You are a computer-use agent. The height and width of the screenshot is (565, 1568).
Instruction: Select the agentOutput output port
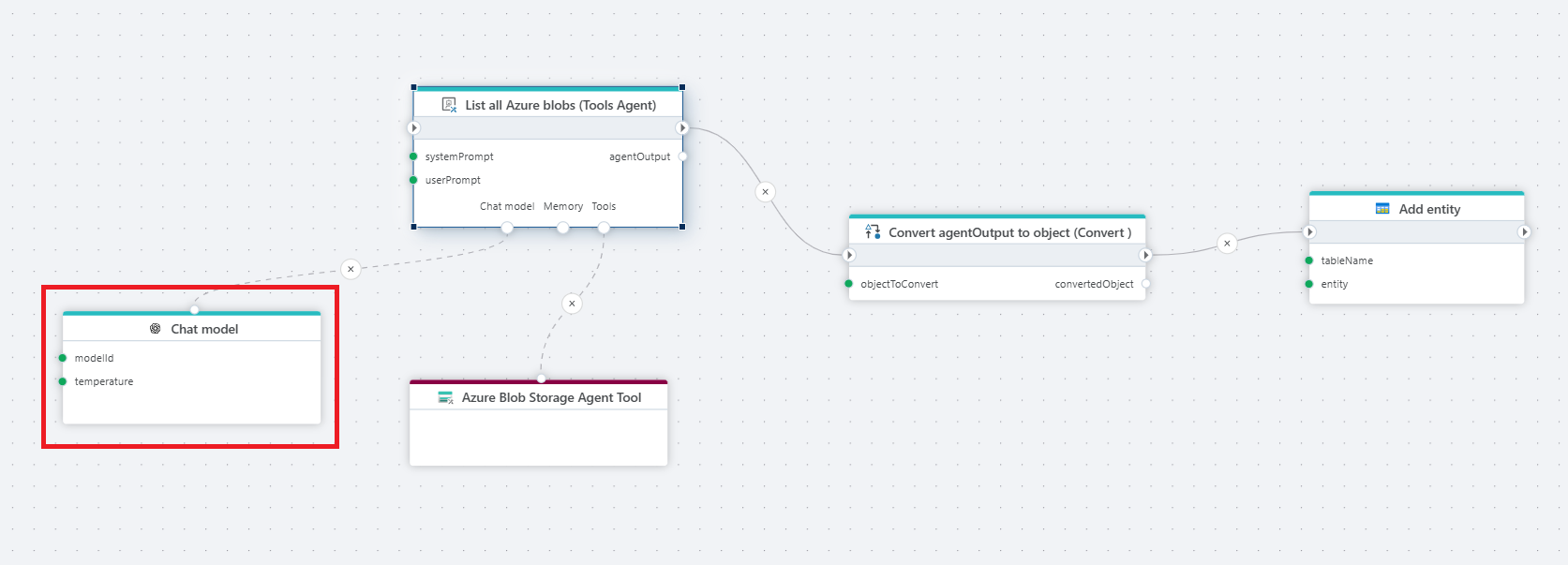point(682,156)
